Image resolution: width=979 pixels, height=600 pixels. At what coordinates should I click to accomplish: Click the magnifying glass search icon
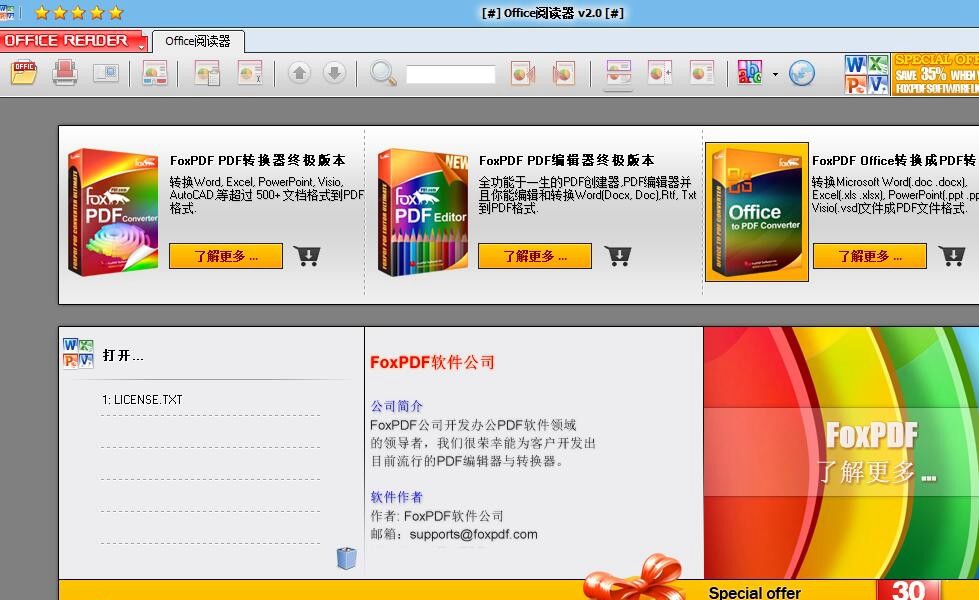pyautogui.click(x=383, y=73)
